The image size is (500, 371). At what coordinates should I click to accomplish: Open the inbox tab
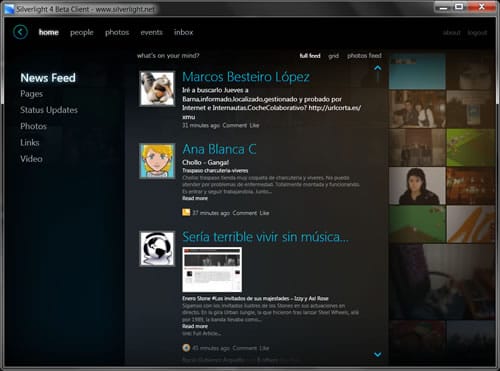point(183,32)
